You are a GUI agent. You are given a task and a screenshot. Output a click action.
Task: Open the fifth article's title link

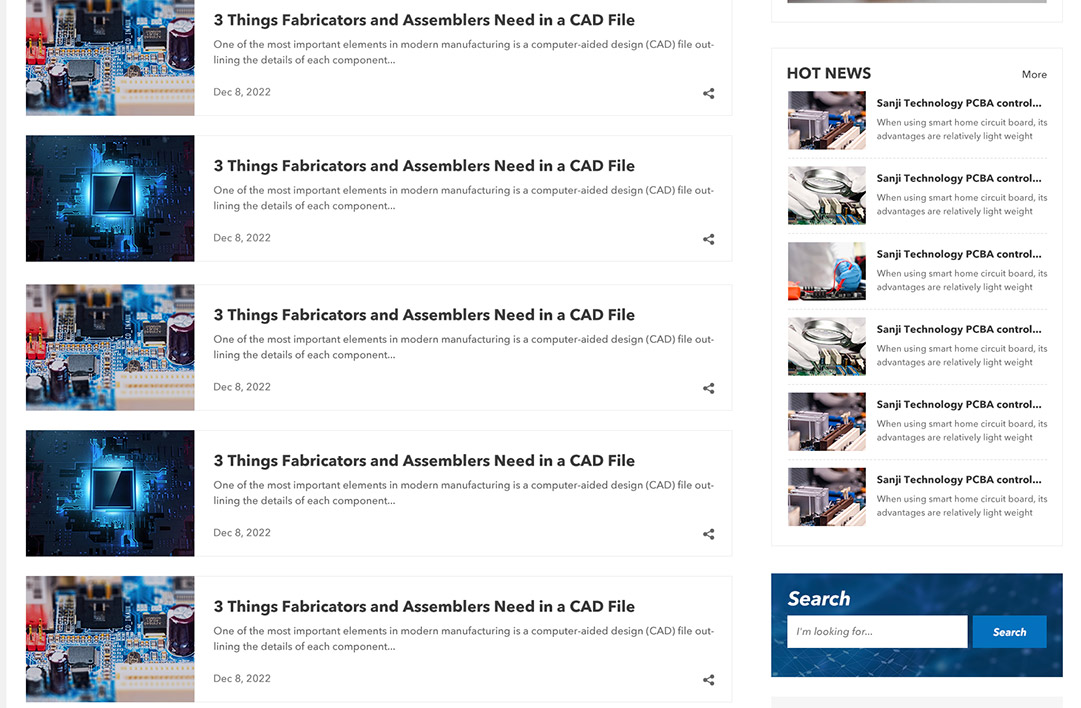[424, 607]
